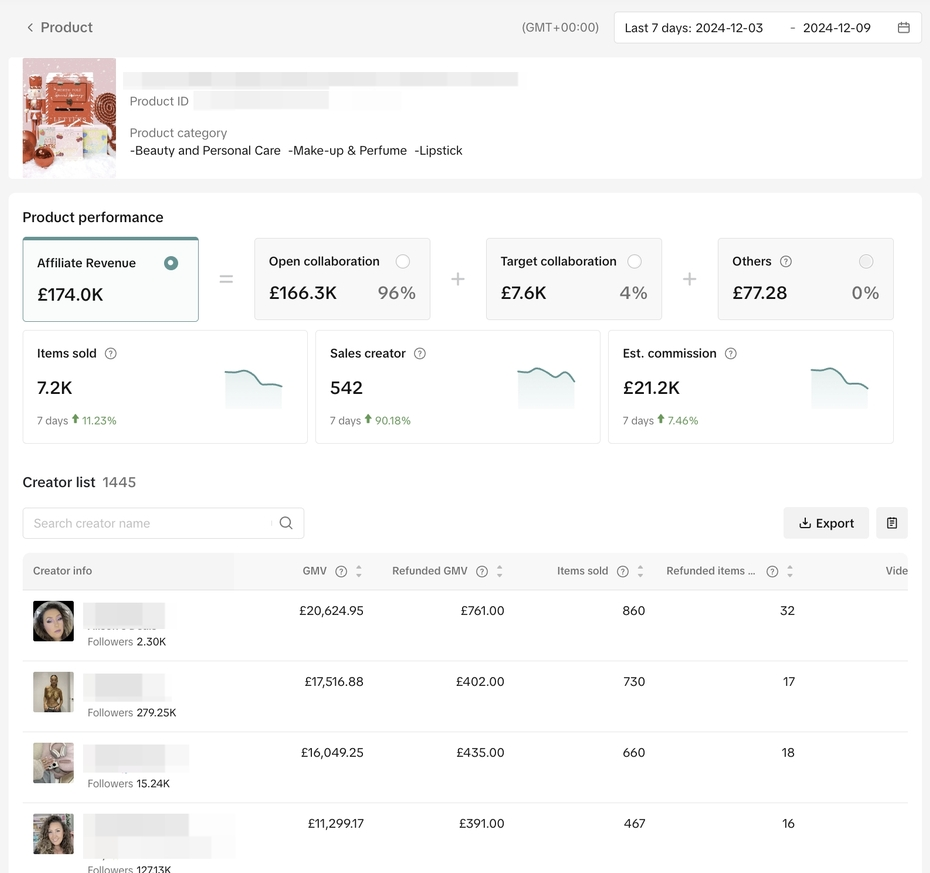Select the Target collaboration radio button
930x873 pixels.
(x=634, y=262)
